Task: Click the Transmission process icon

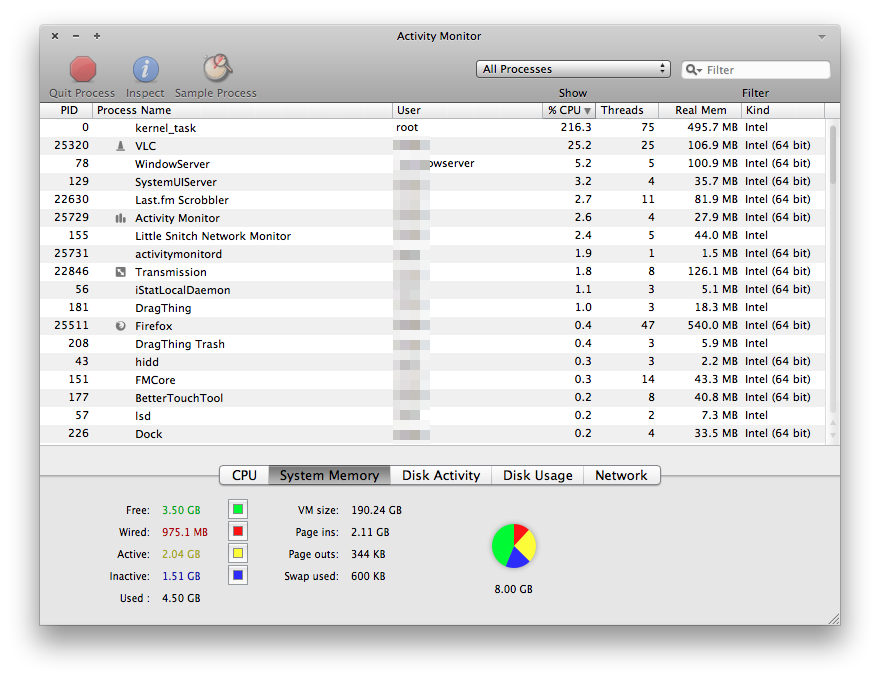Action: tap(120, 272)
